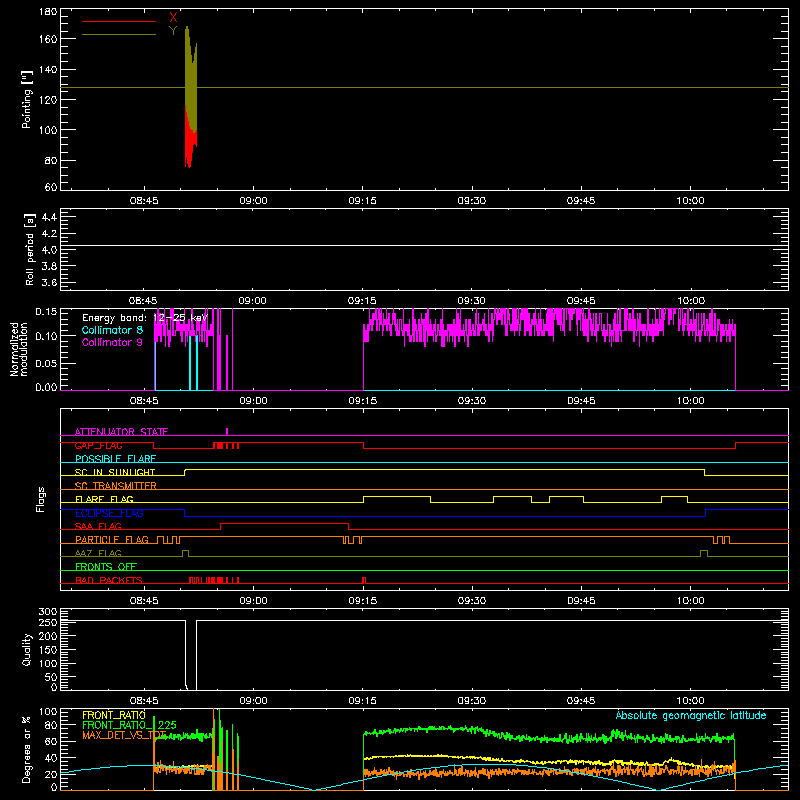Click the Normalized modulation axis title
The width and height of the screenshot is (800, 800).
pos(19,349)
